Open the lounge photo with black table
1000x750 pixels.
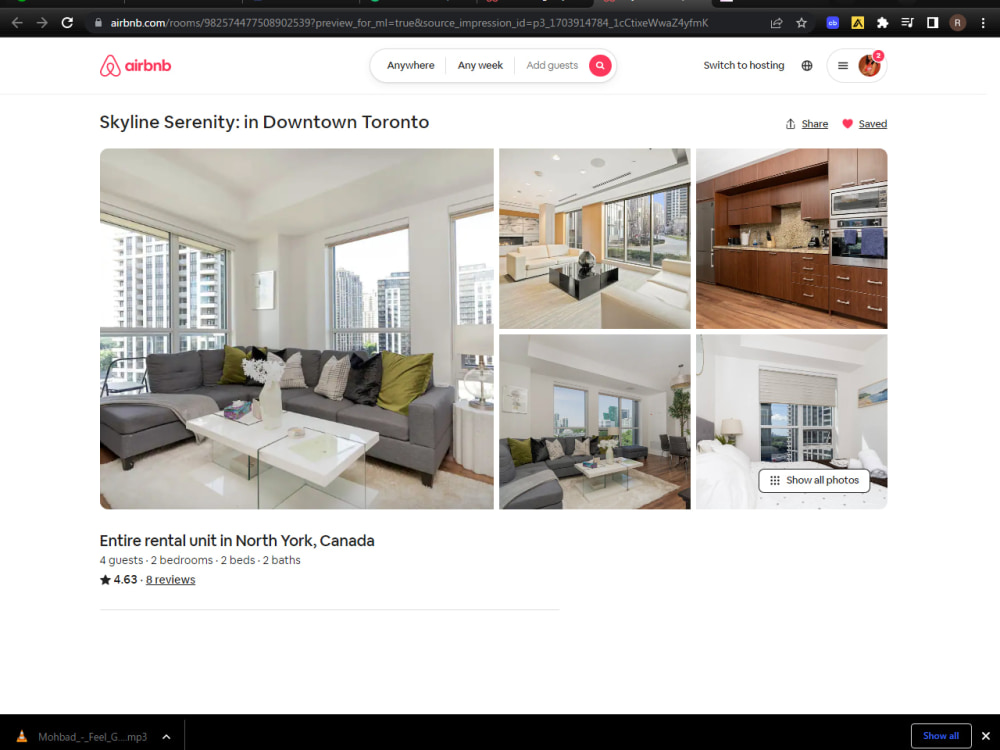point(594,239)
